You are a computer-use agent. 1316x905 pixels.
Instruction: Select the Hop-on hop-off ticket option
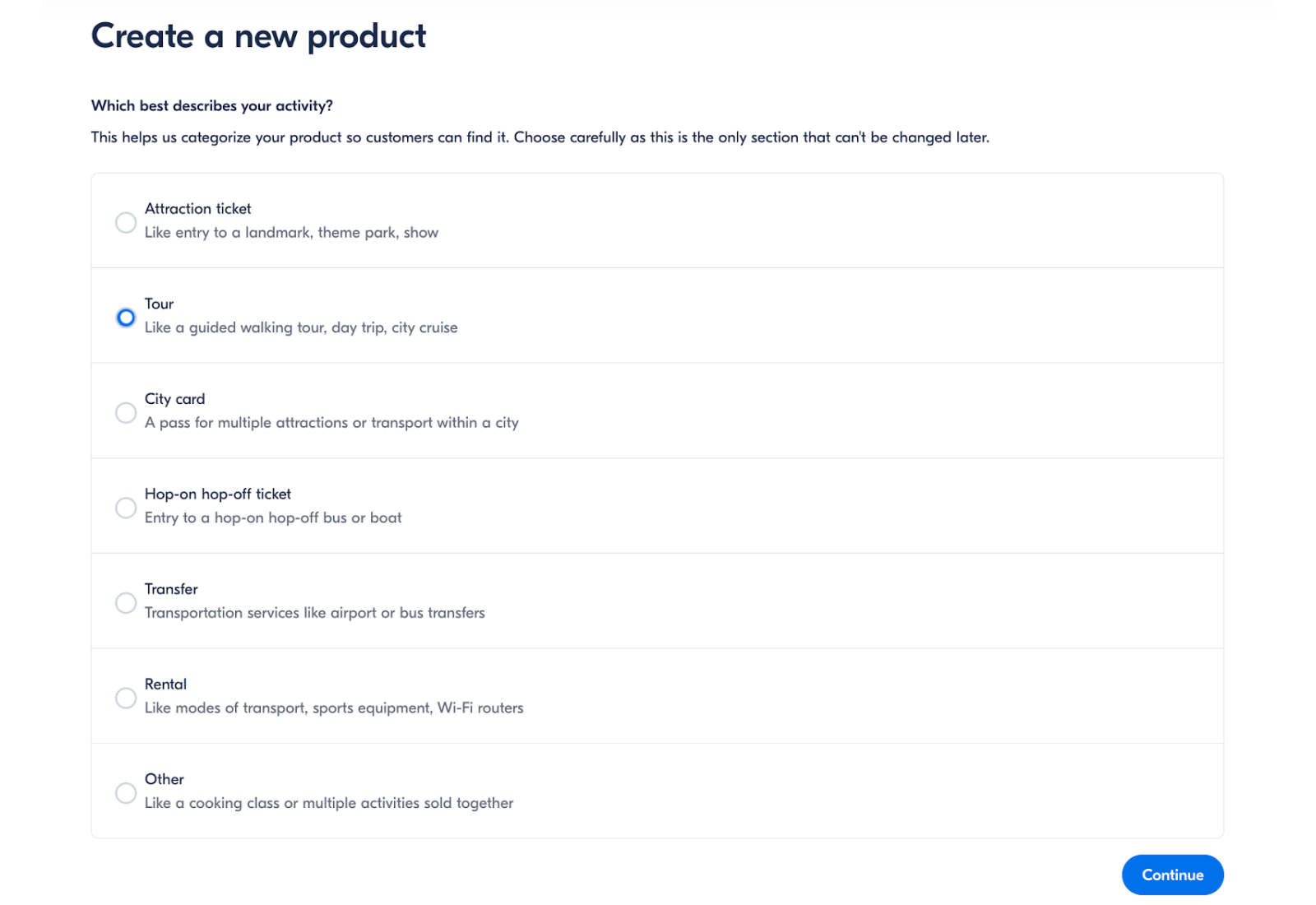[x=125, y=508]
